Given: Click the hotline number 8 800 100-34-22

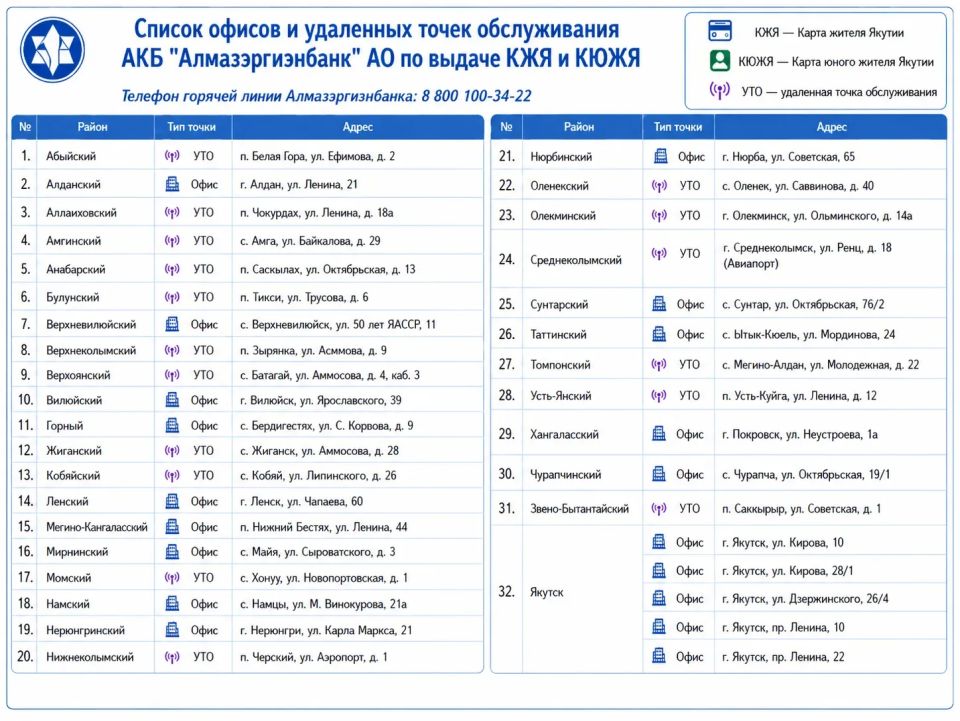Looking at the screenshot, I should (x=476, y=96).
